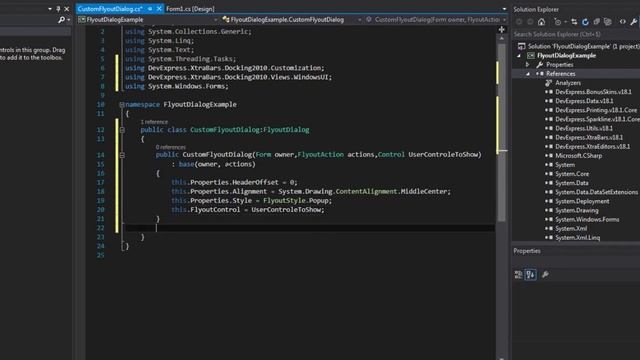Select DevExpress.XtraEditors.v18.1 reference
Screen dimensions: 640x360
coord(592,147)
